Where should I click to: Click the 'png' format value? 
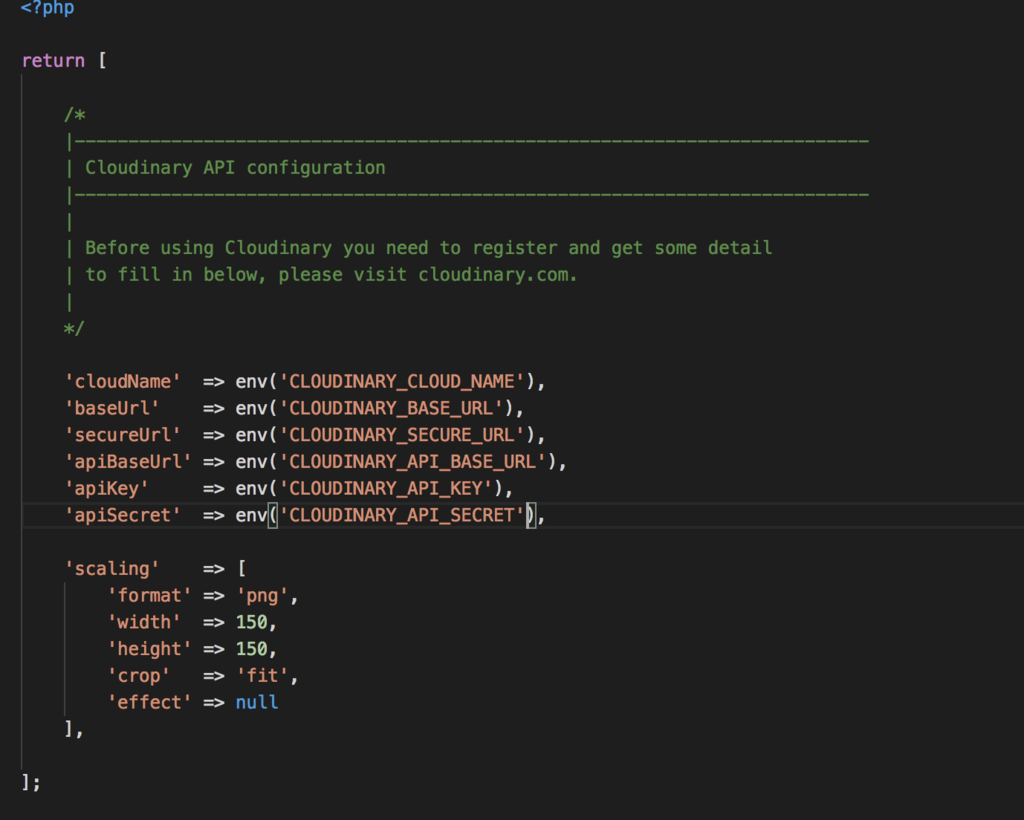(x=263, y=595)
